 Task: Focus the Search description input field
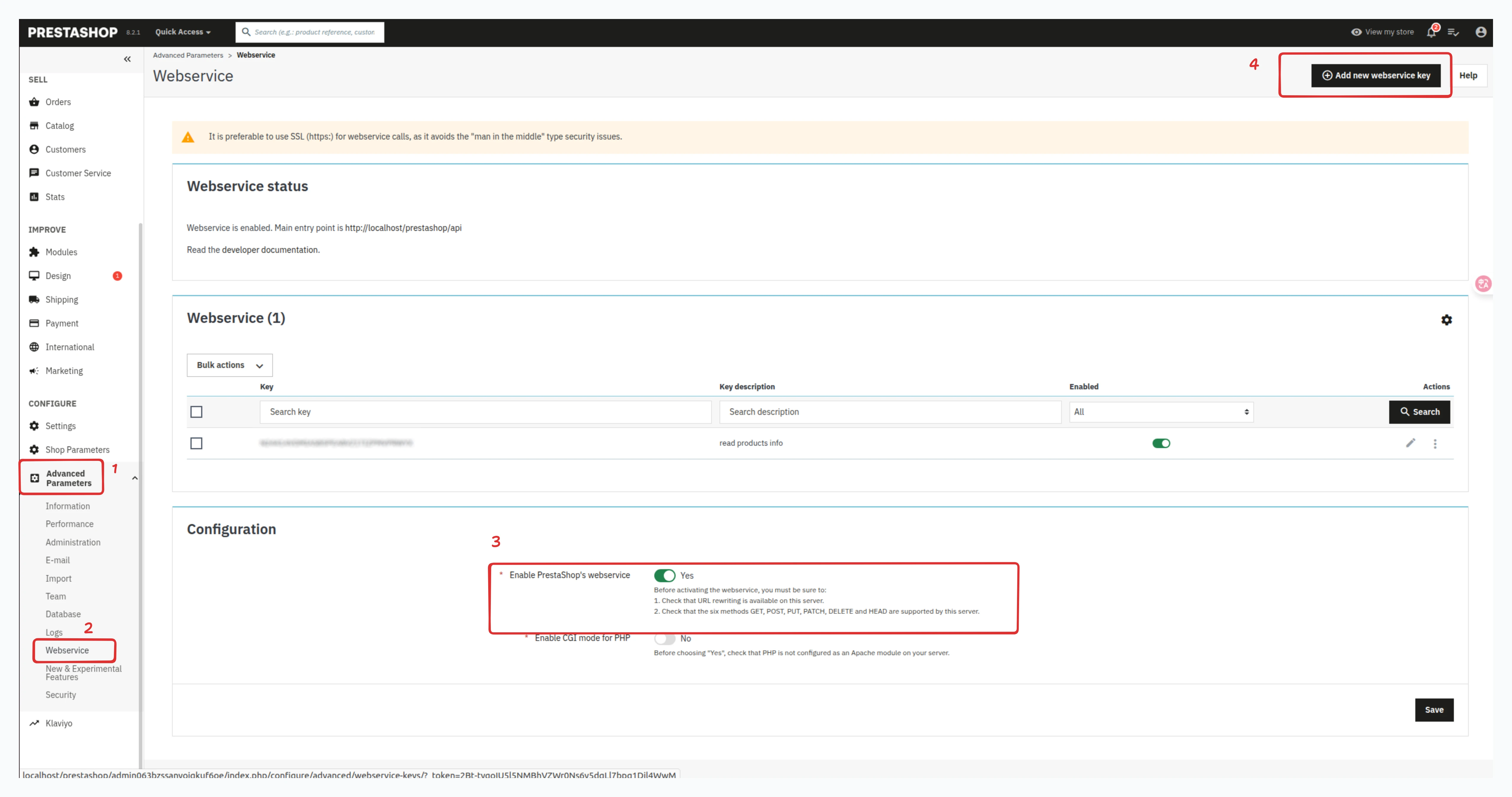point(890,412)
